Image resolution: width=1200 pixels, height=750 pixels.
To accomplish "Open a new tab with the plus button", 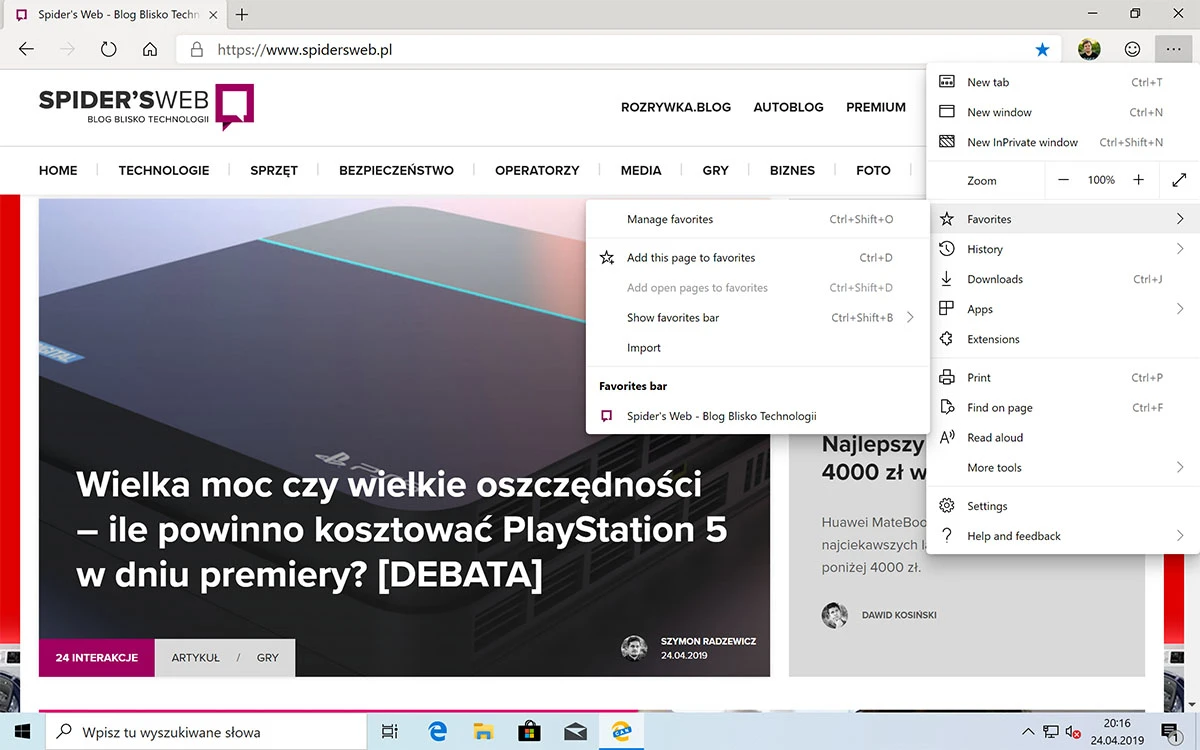I will (242, 15).
